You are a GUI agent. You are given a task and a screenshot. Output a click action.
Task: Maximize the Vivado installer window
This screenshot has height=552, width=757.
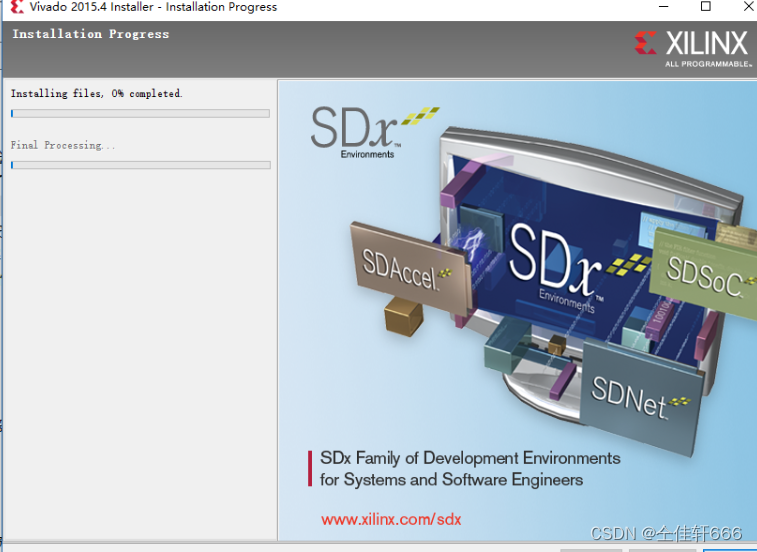coord(705,7)
